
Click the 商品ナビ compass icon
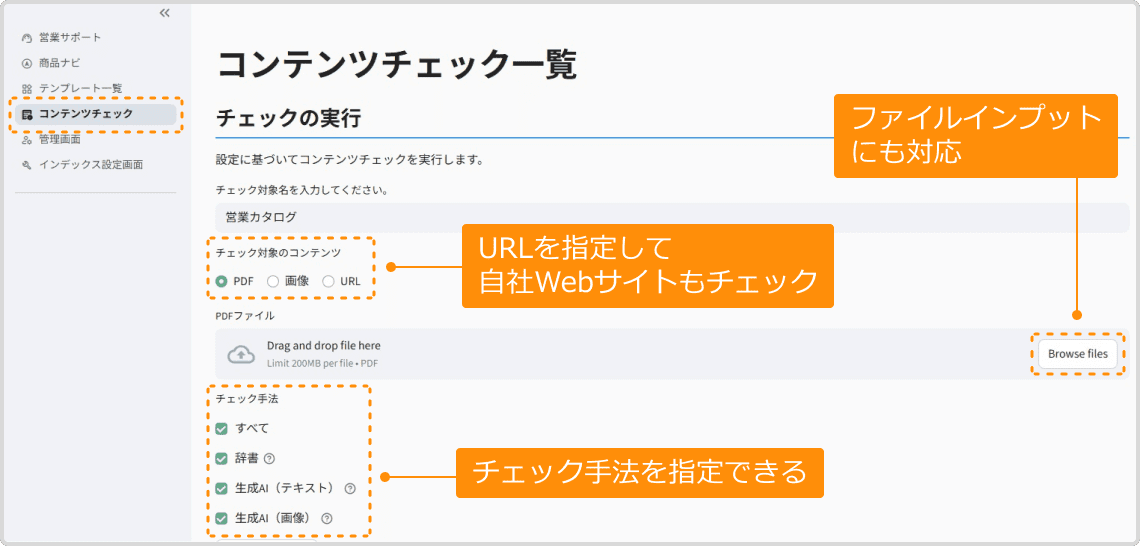pyautogui.click(x=28, y=63)
